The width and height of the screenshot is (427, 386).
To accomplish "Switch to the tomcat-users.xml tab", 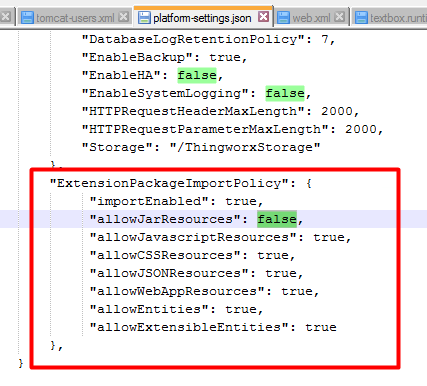I will coord(75,18).
